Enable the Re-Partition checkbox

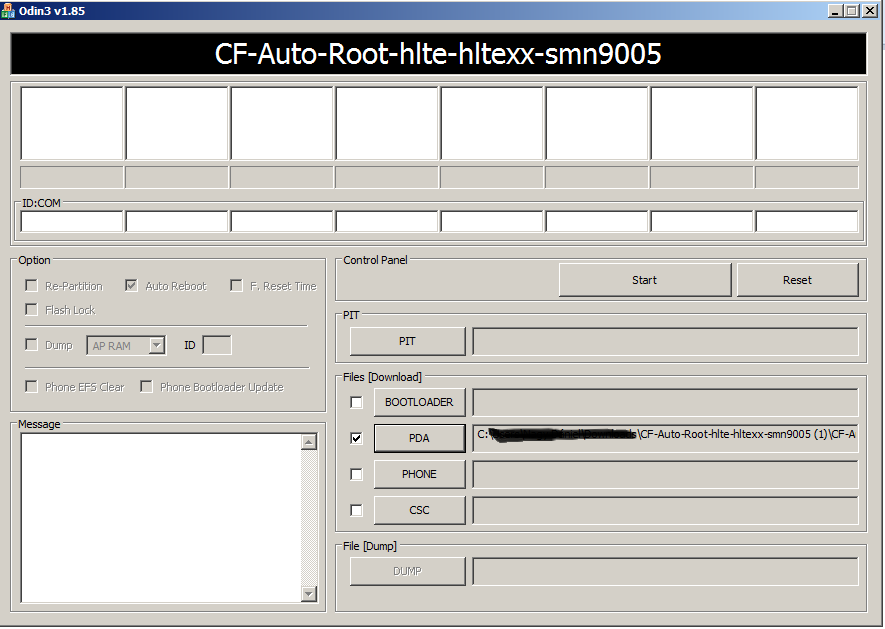[32, 286]
